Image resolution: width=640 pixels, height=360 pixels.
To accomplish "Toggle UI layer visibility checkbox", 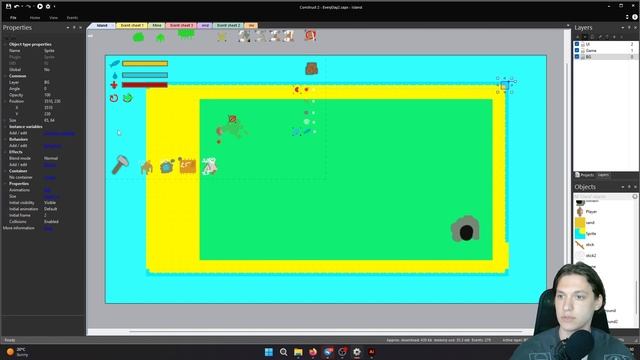I will pos(577,44).
